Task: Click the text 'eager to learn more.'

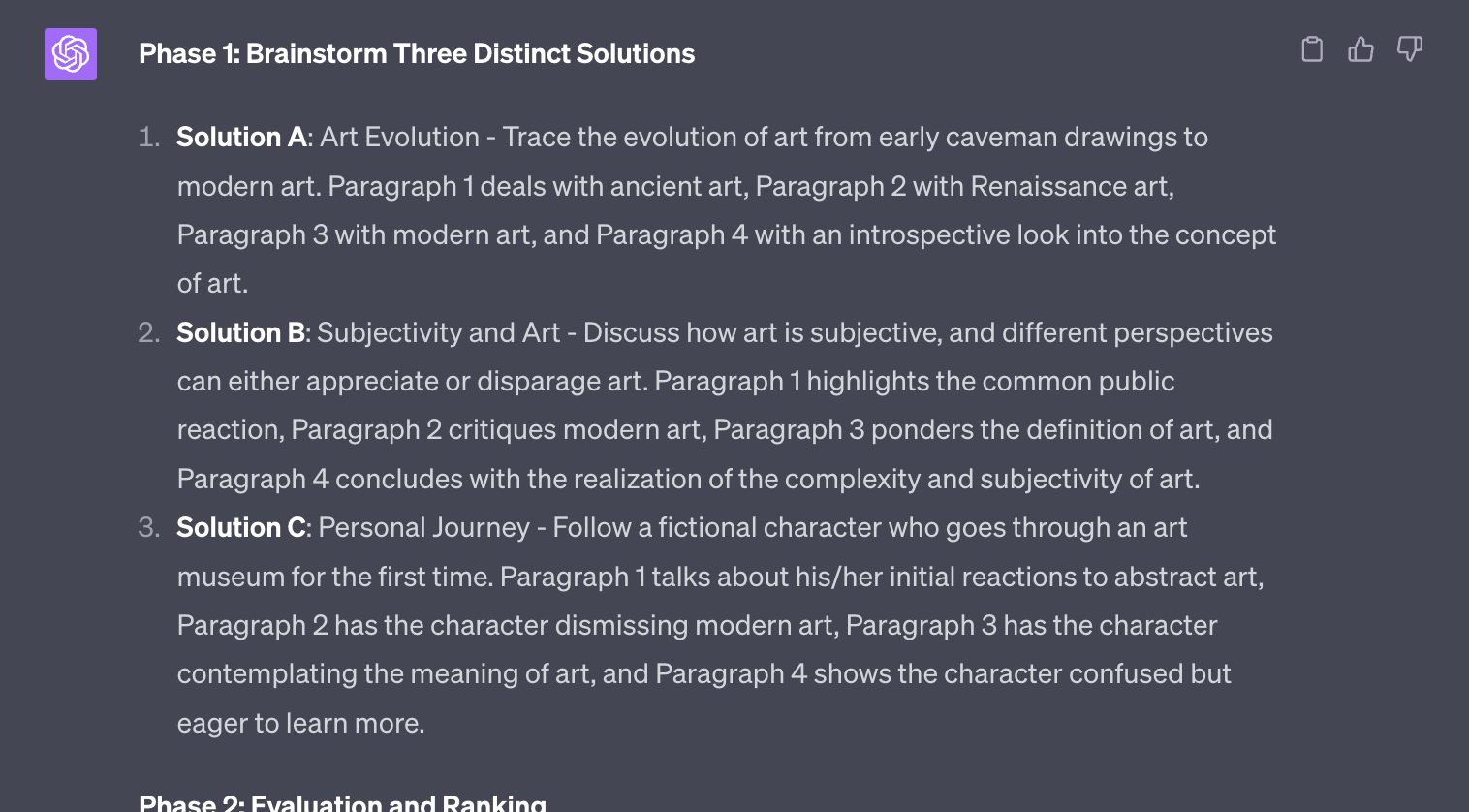Action: pyautogui.click(x=300, y=724)
